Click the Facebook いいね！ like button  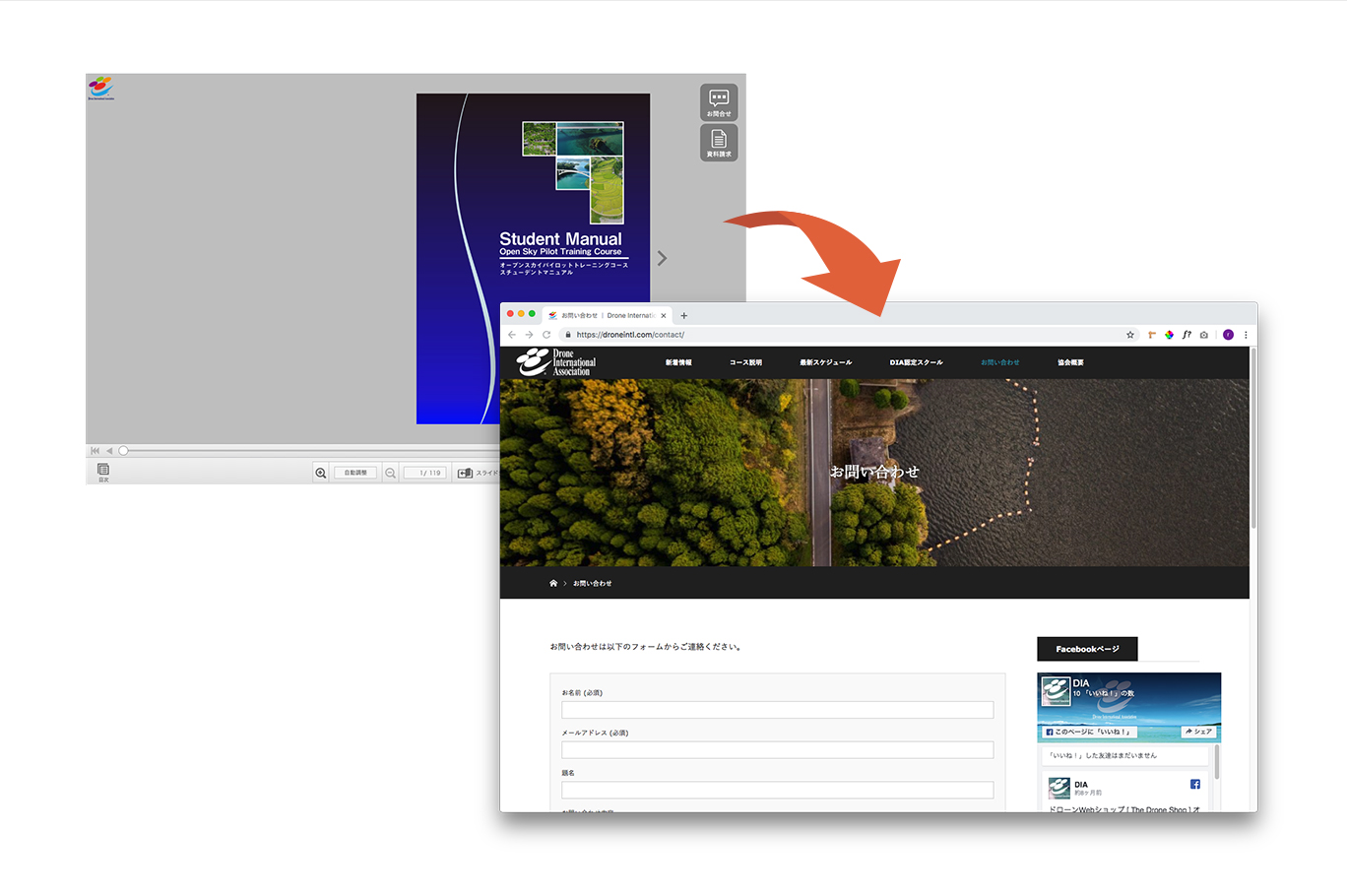(1090, 732)
